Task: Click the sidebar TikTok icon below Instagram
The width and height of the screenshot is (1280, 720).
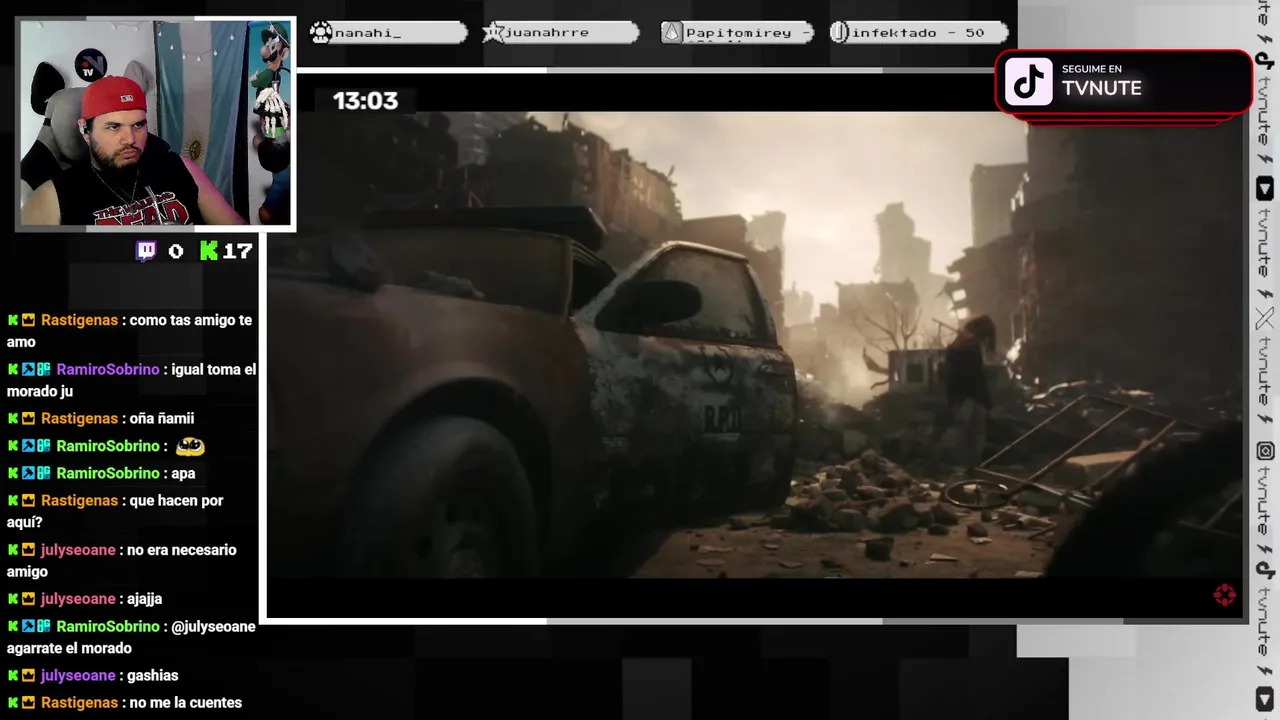Action: 1265,570
